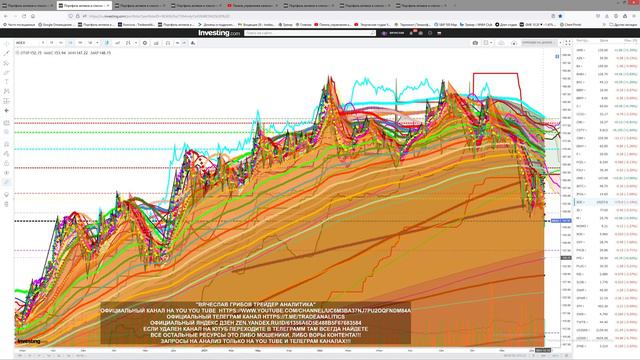Select the trend line drawing tool
The width and height of the screenshot is (640, 360).
[x=7, y=53]
